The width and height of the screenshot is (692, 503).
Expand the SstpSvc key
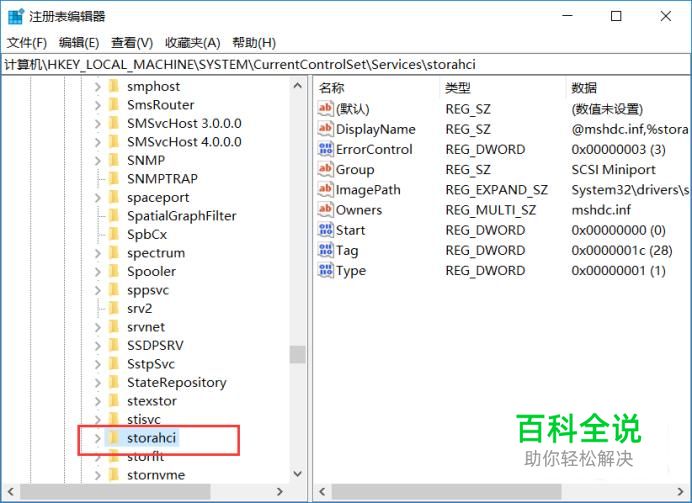pyautogui.click(x=98, y=364)
